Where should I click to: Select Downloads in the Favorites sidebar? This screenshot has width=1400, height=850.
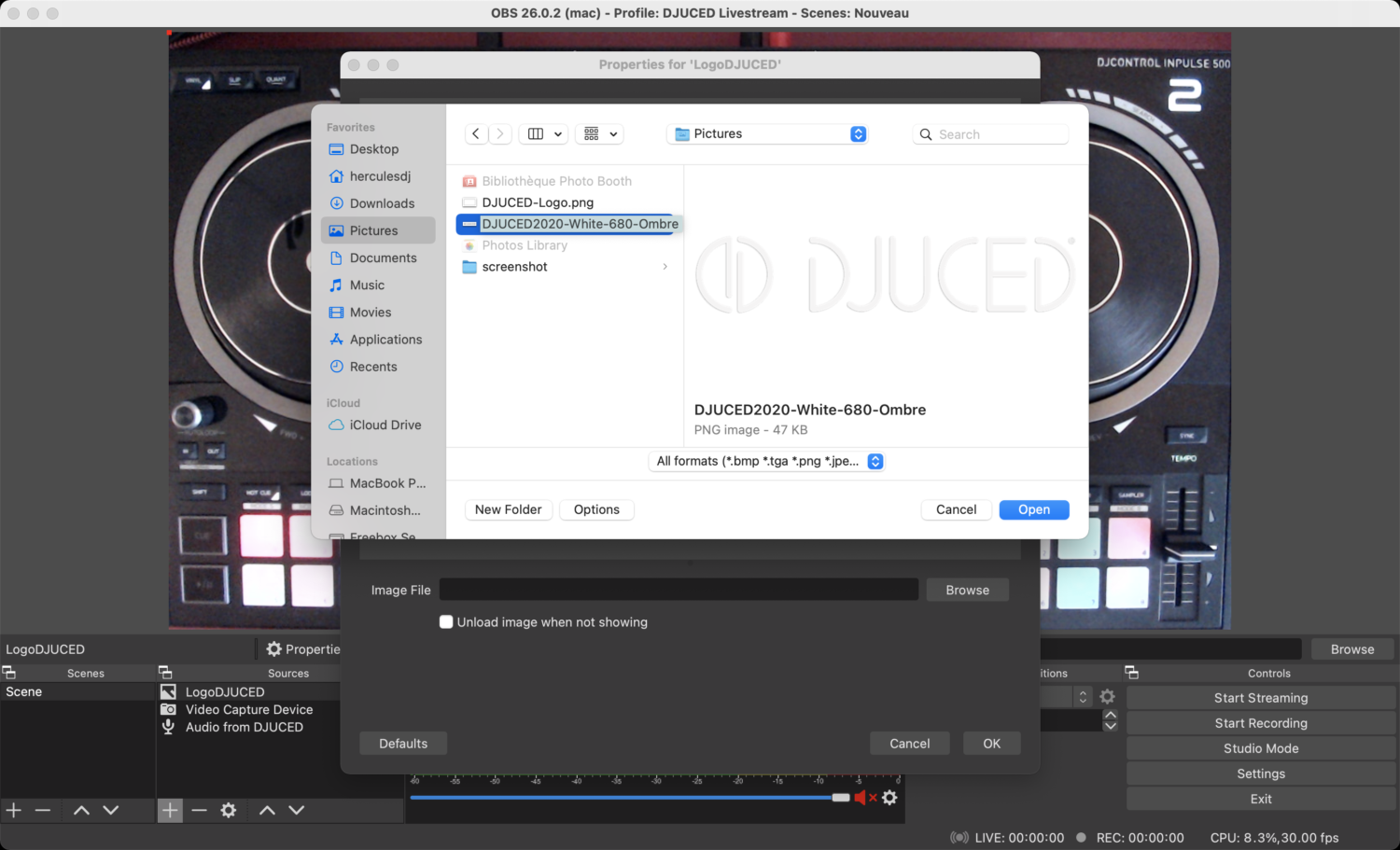point(382,203)
